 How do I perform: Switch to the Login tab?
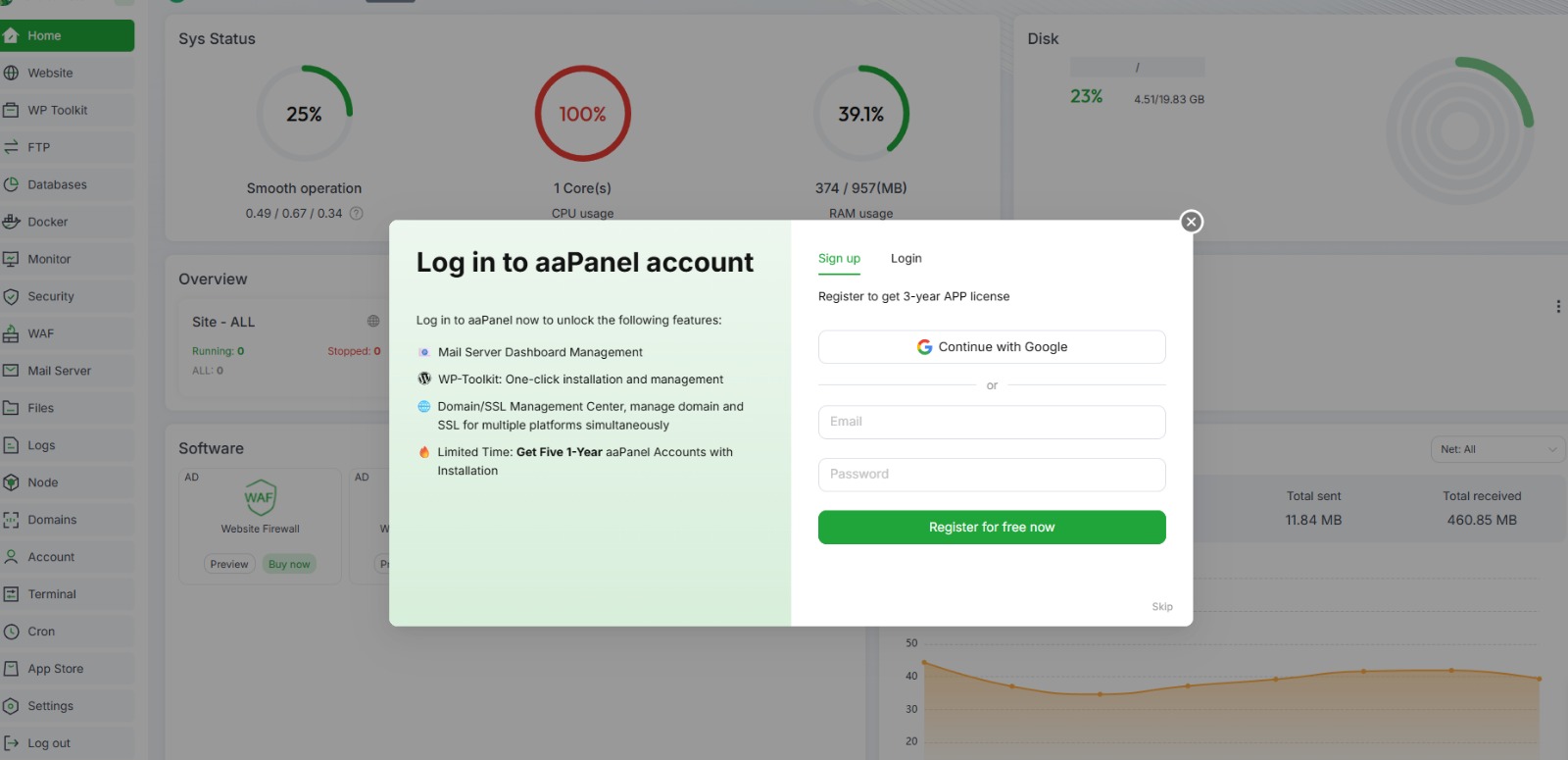[x=906, y=258]
